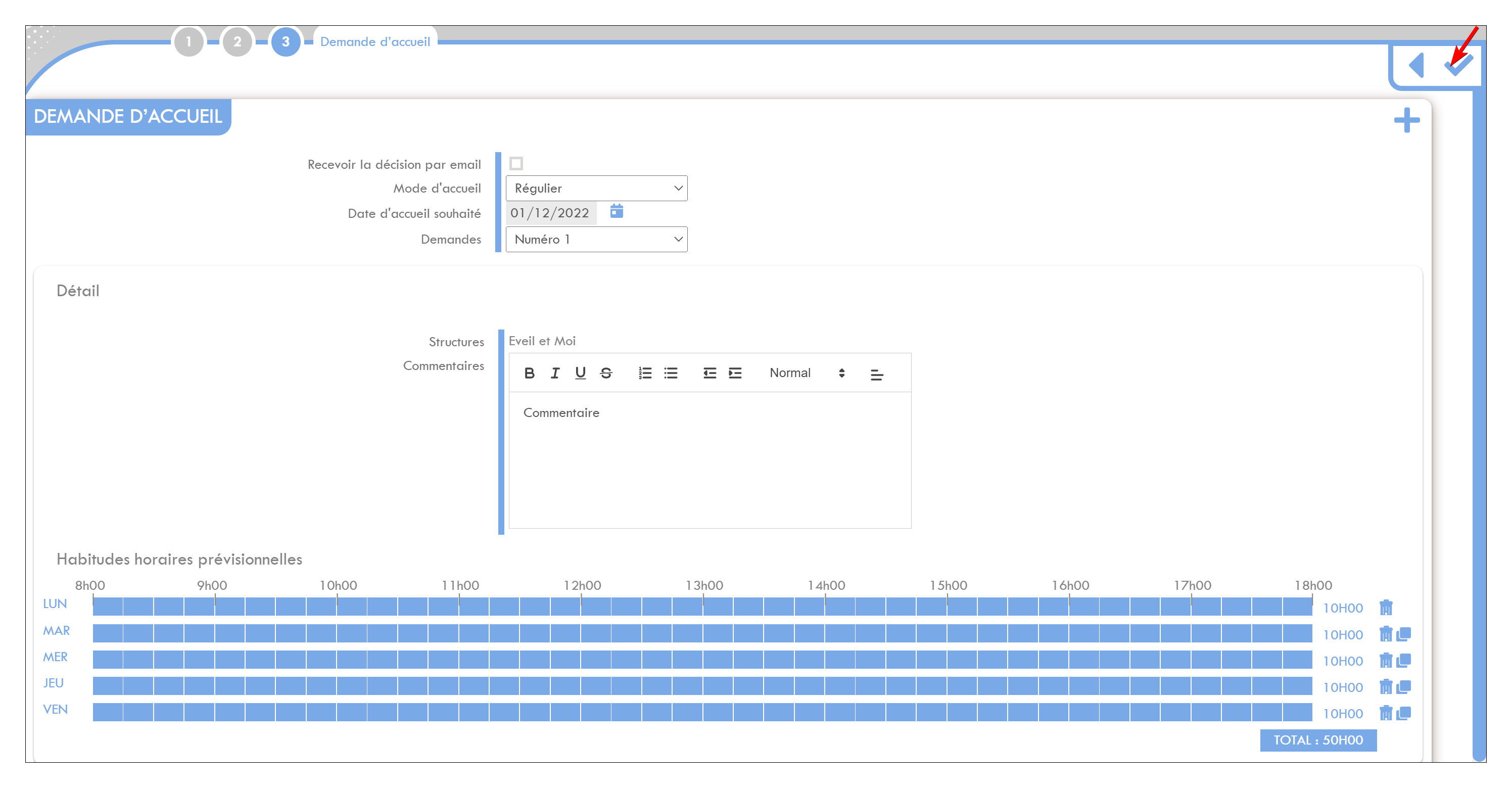Go to step 1 of the wizard
1512x788 pixels.
click(188, 41)
